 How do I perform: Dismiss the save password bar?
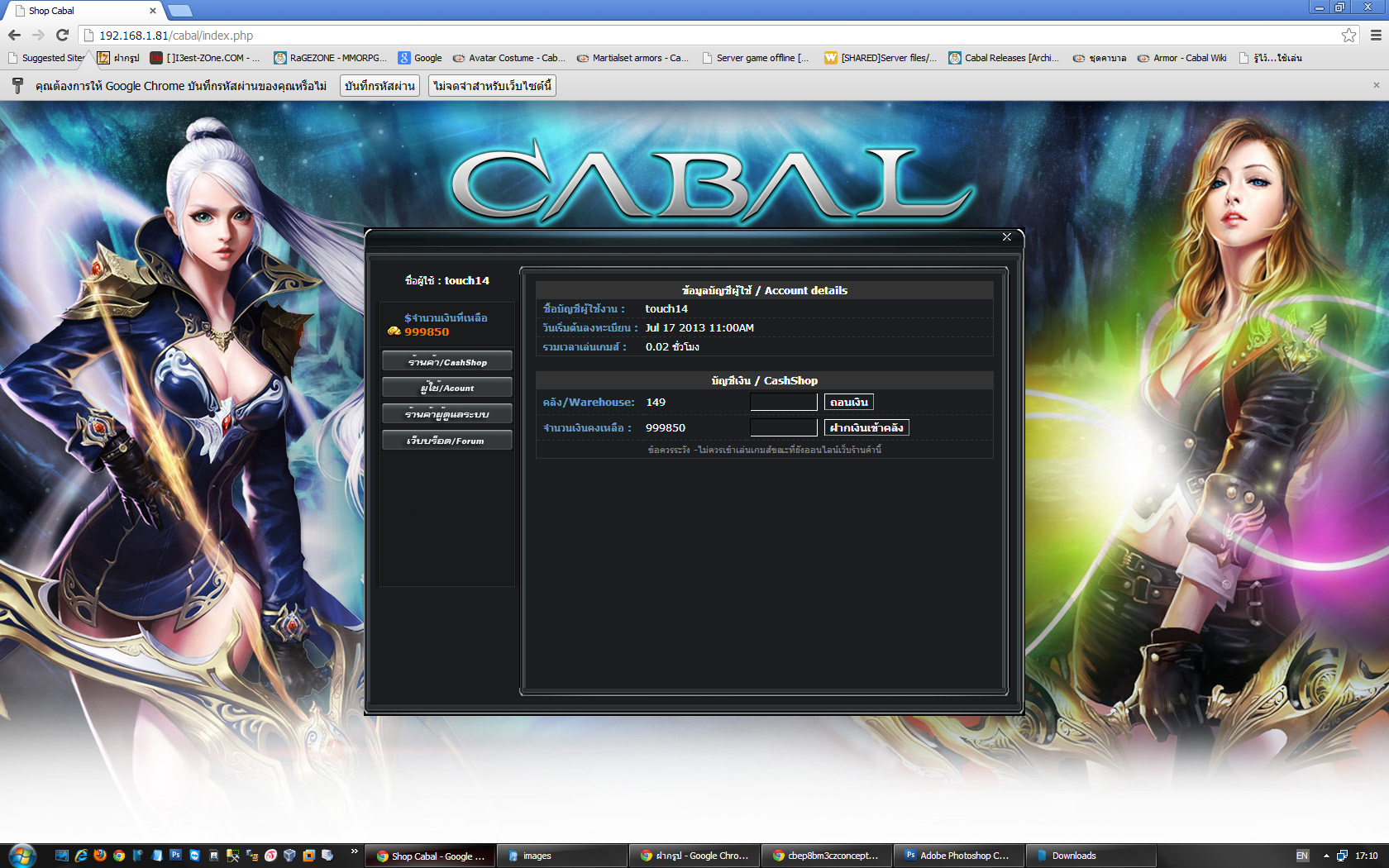1376,85
